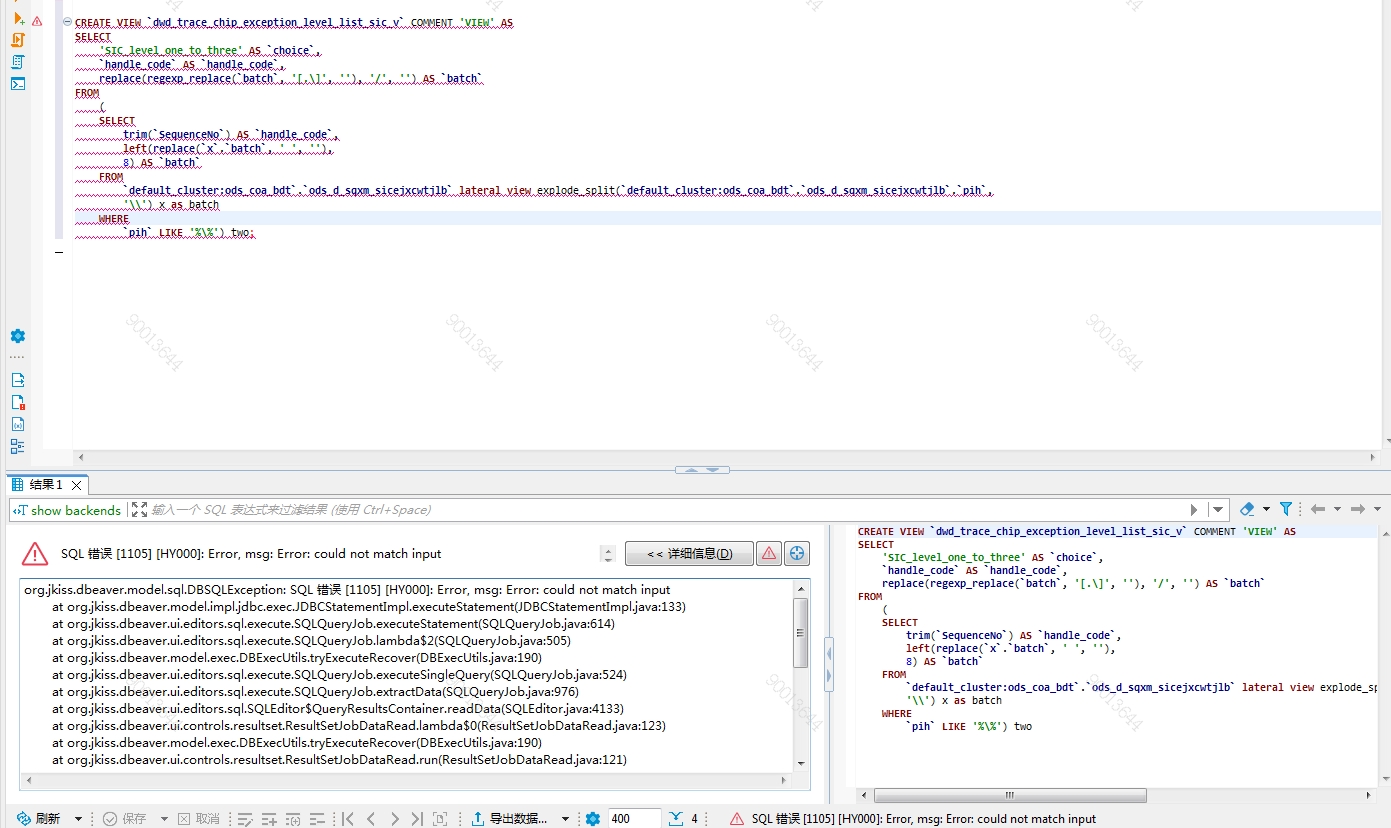The width and height of the screenshot is (1391, 828).
Task: Click the edit cell row icon
Action: click(245, 818)
